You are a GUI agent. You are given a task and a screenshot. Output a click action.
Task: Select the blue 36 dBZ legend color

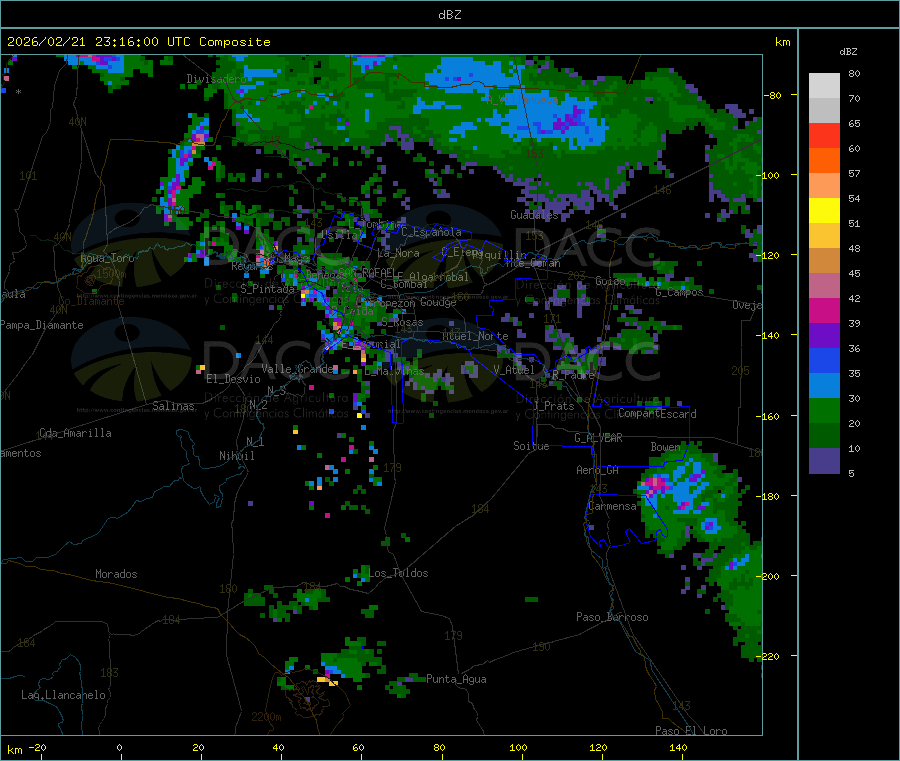click(x=824, y=360)
